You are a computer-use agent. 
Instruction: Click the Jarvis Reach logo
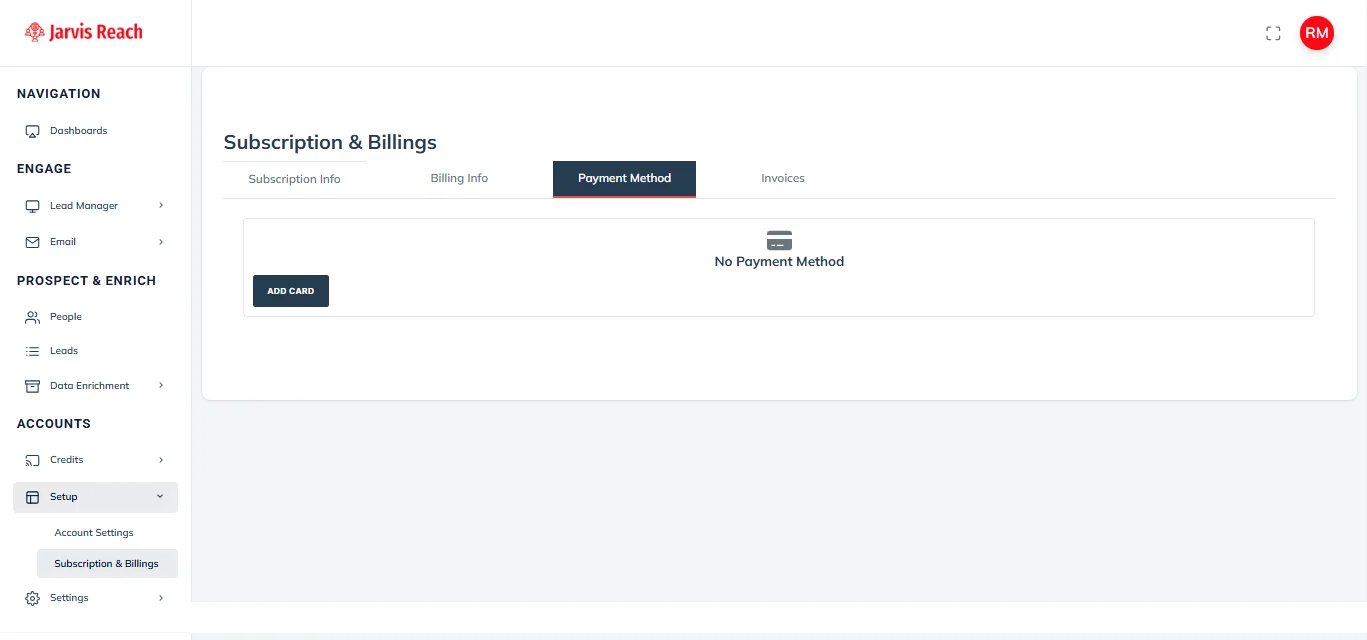click(84, 32)
